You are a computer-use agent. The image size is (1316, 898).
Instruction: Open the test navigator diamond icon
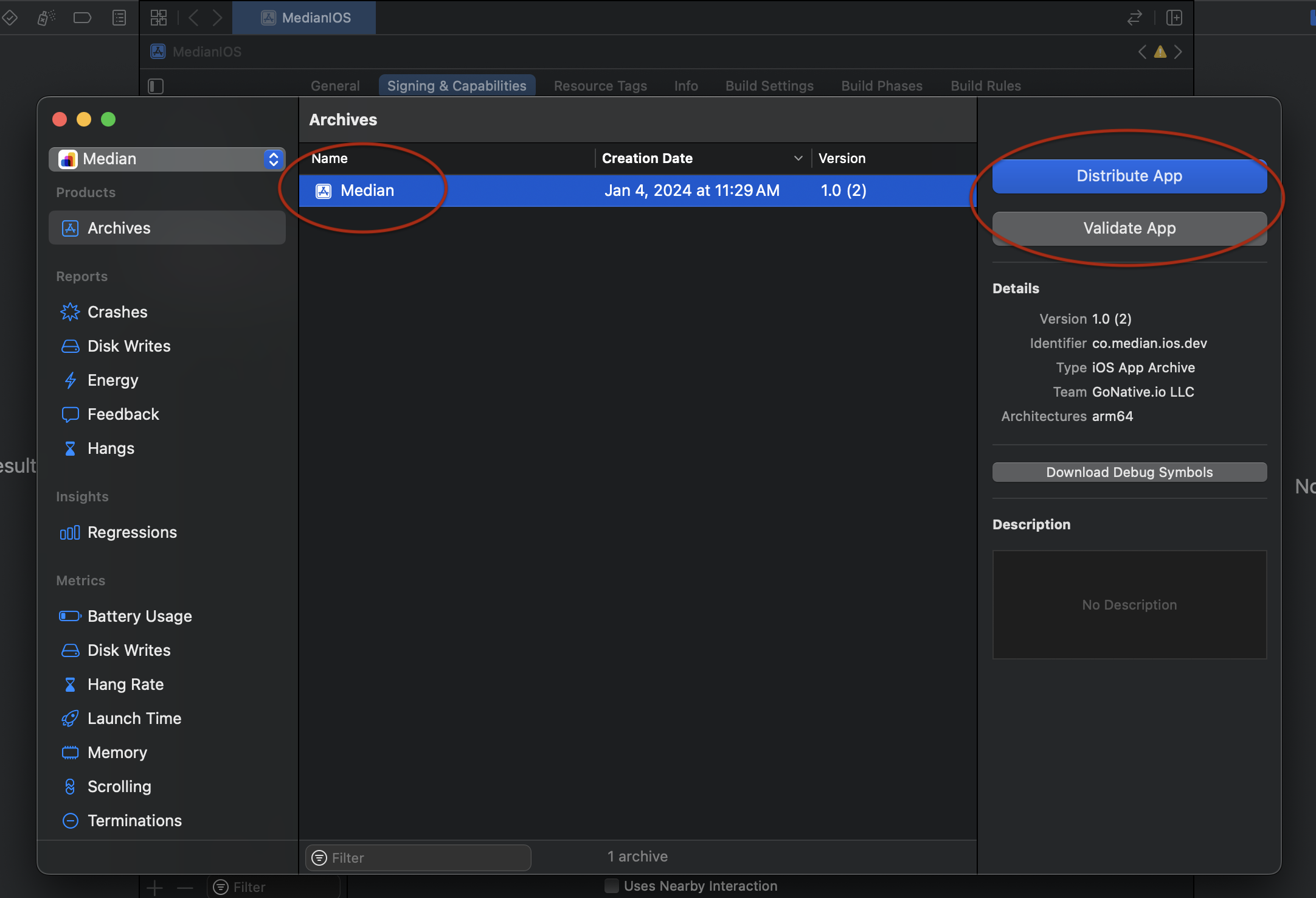pos(10,18)
